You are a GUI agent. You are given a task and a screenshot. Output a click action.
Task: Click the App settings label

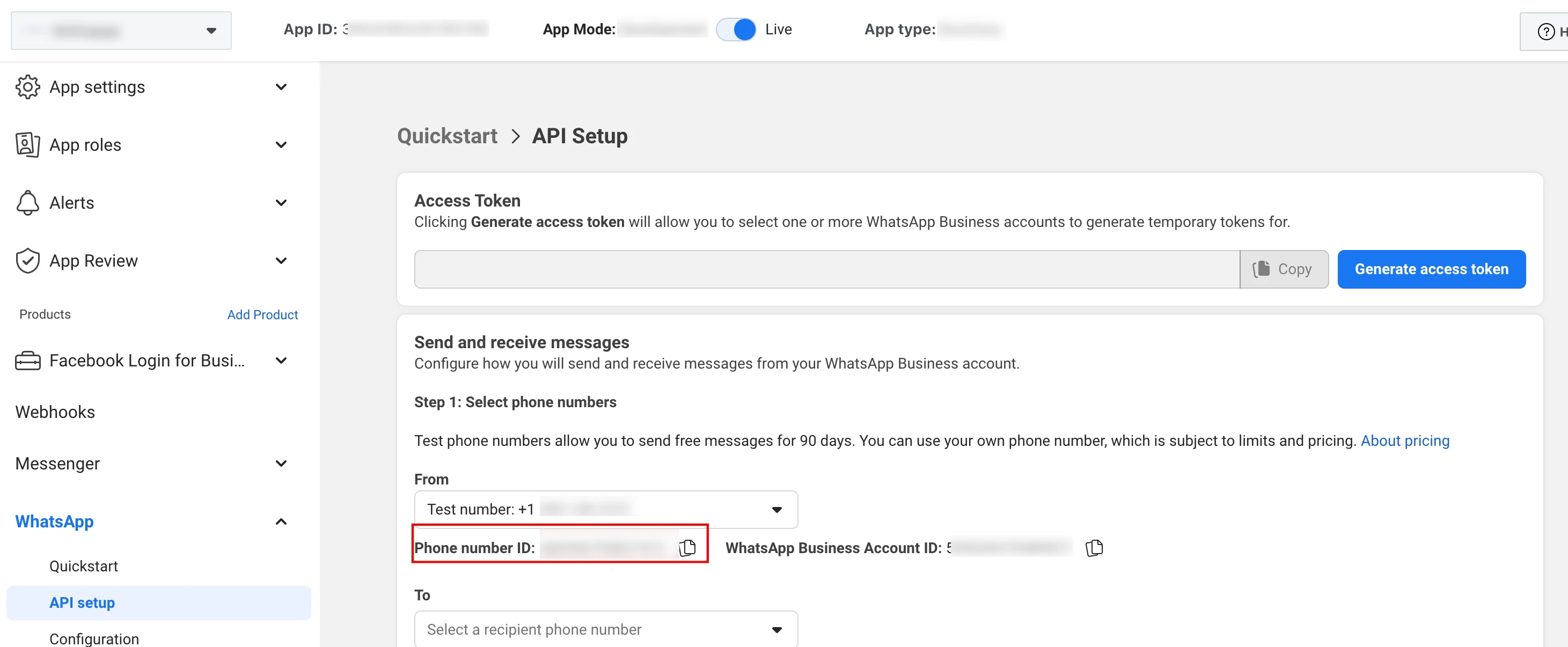(97, 87)
